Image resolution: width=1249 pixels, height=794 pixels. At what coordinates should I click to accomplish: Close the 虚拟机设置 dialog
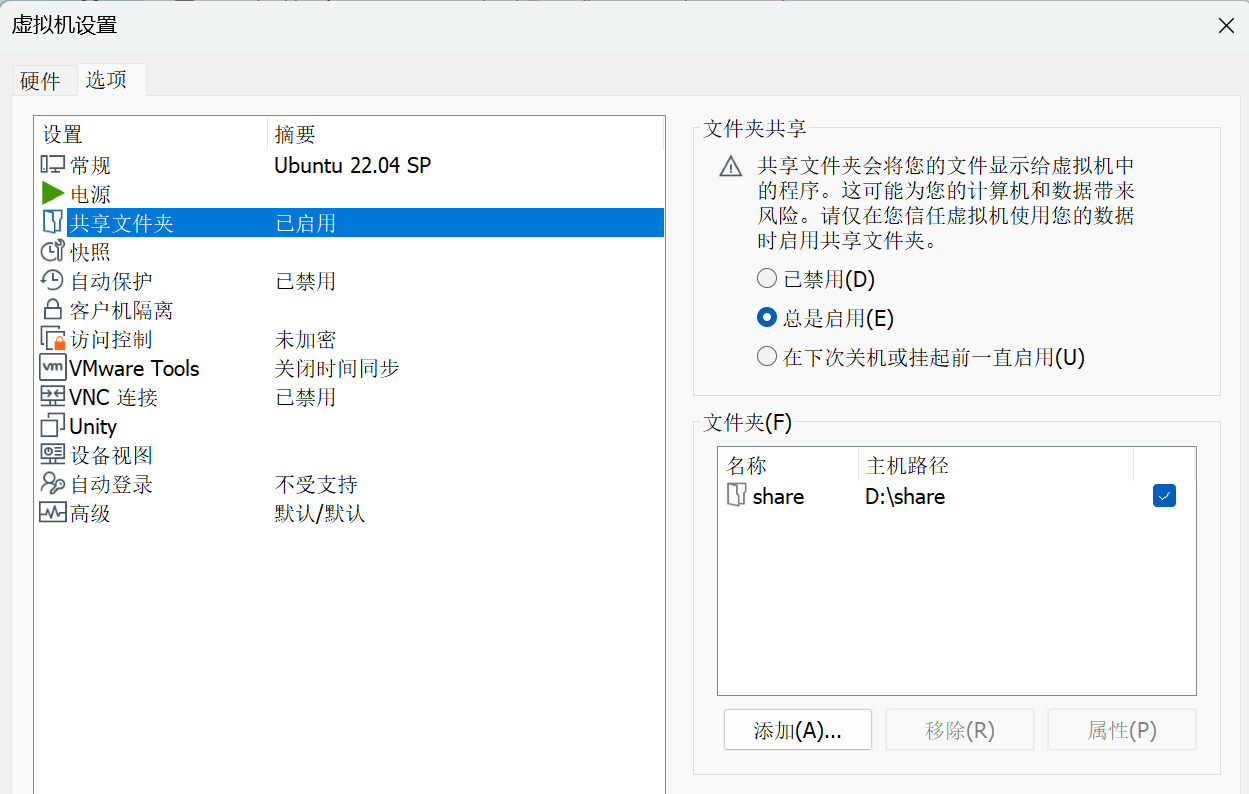1226,26
